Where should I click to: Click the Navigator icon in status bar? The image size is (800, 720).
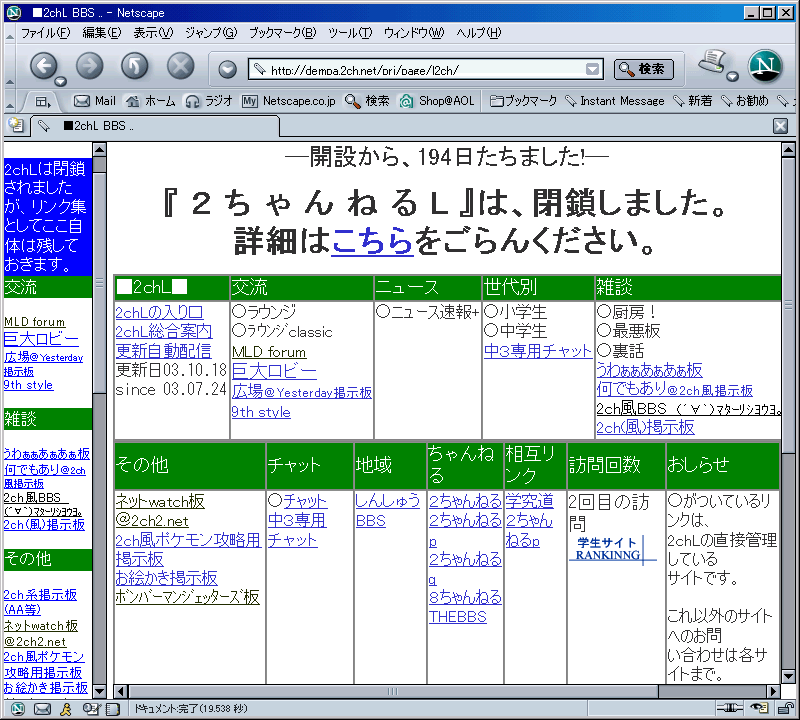tap(17, 708)
